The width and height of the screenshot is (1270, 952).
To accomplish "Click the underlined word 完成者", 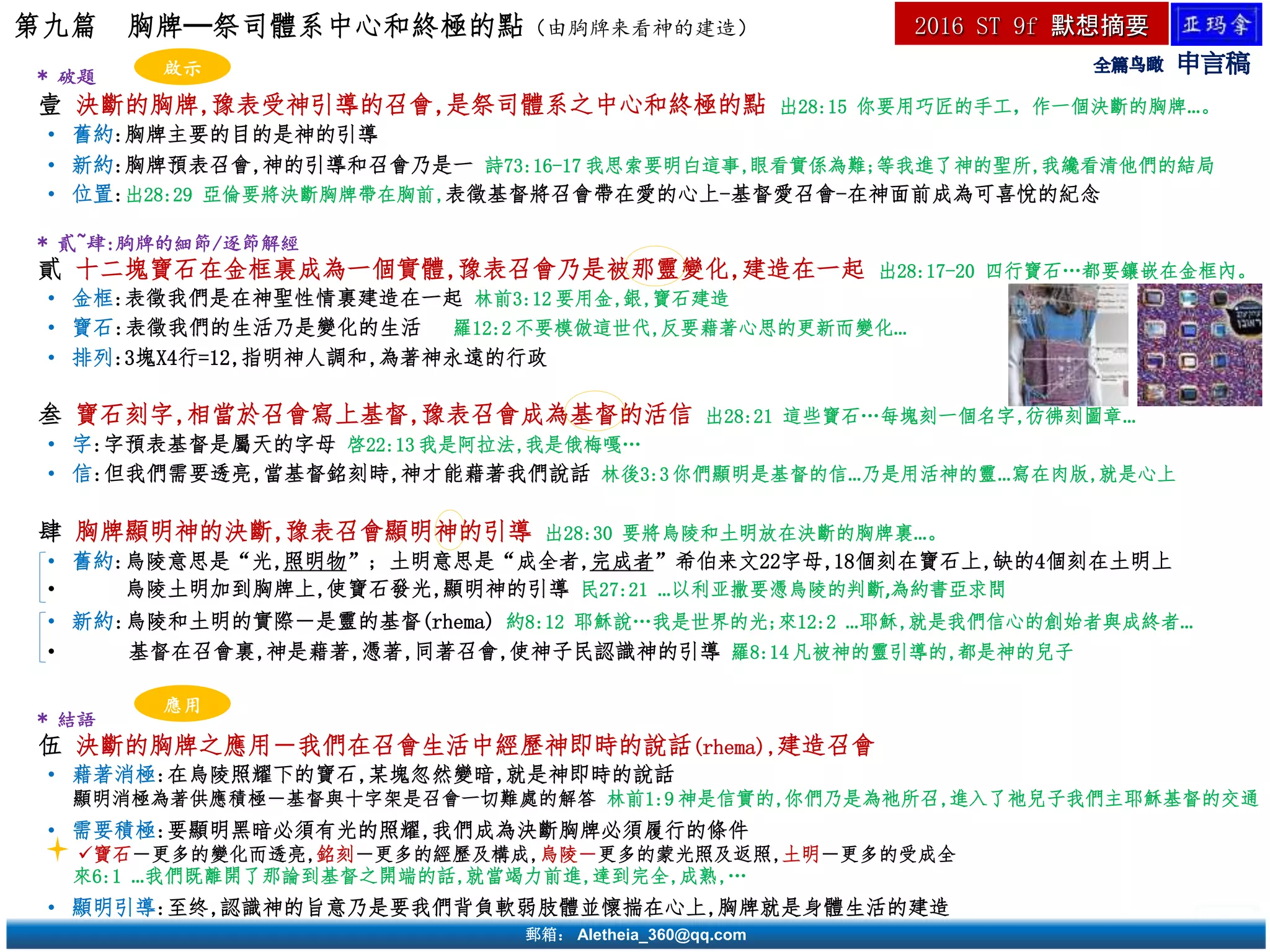I will pos(622,562).
